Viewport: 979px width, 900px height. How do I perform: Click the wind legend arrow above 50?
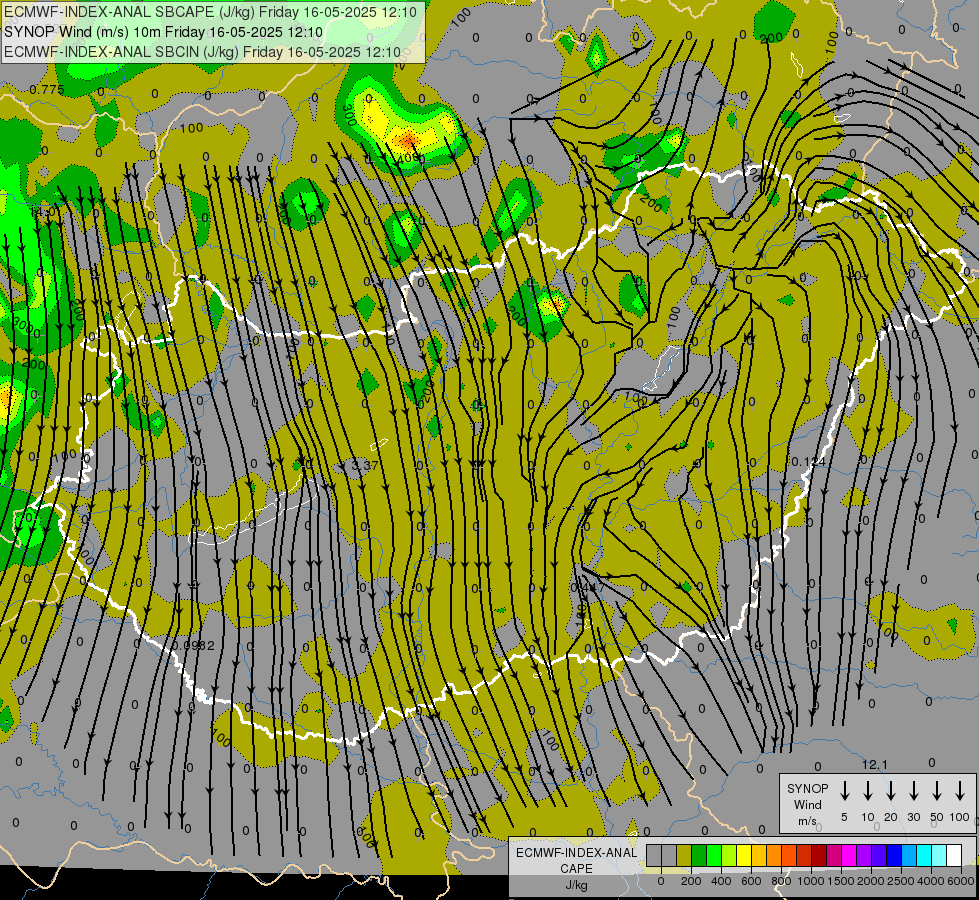(x=937, y=791)
